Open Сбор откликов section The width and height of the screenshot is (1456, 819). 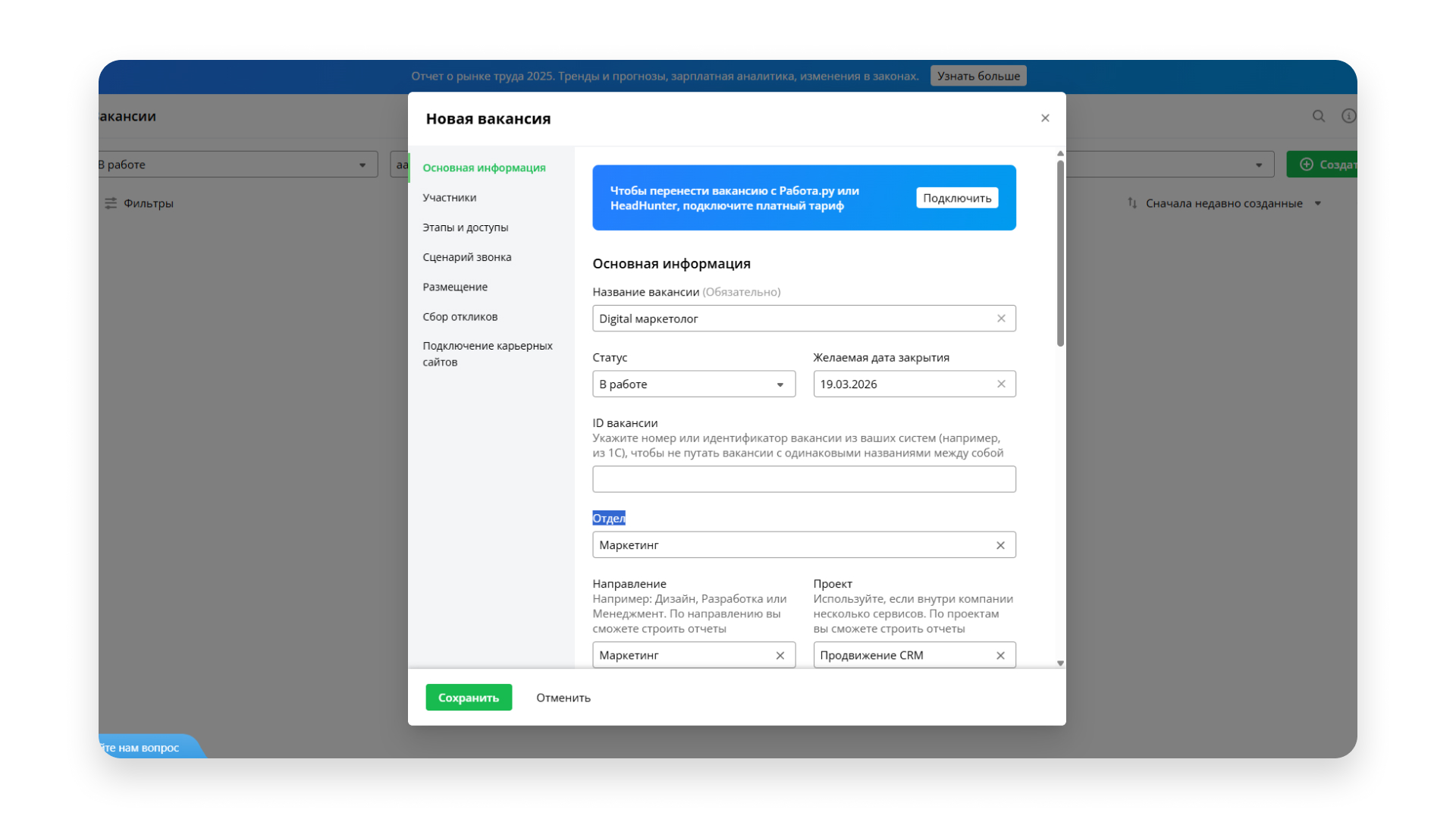click(x=460, y=317)
